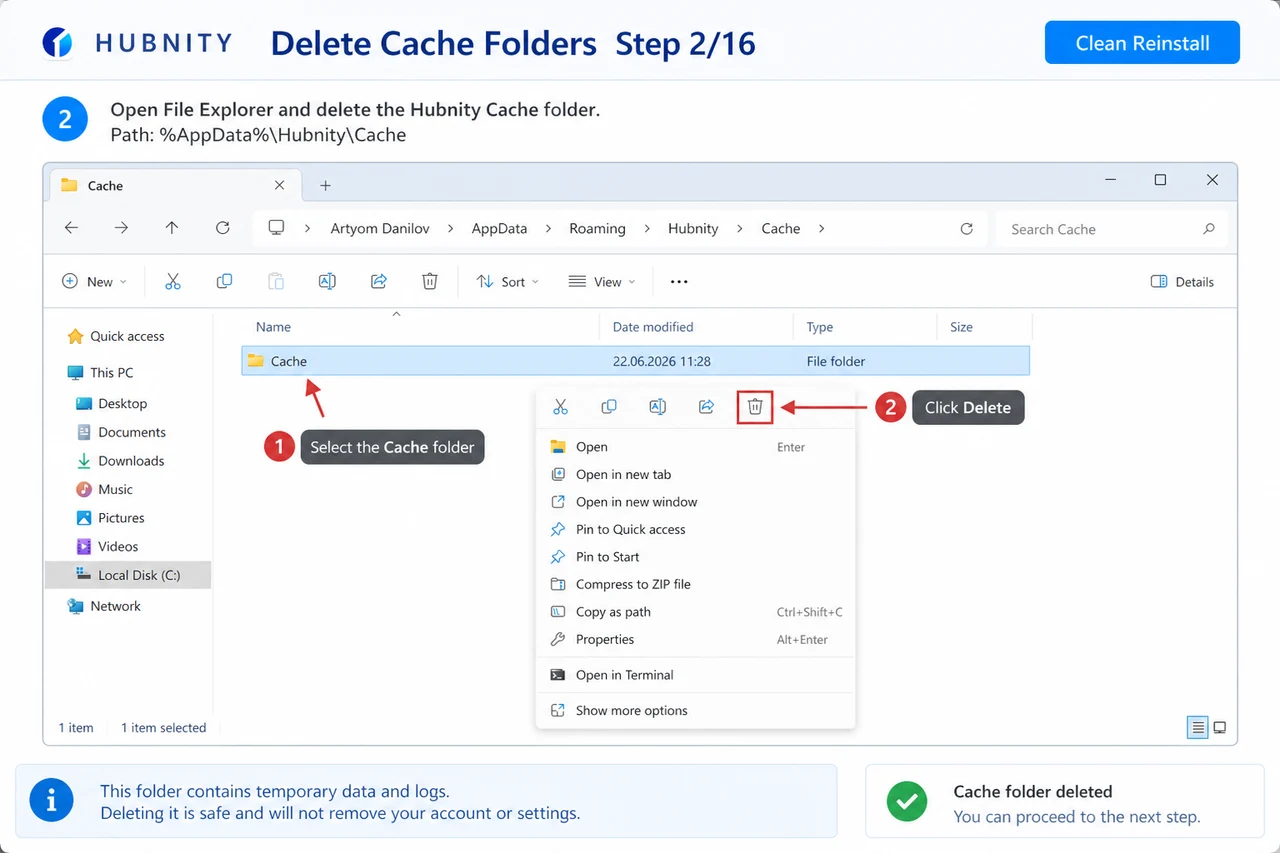
Task: Click the Cache breadcrumb in address bar
Action: (x=781, y=228)
